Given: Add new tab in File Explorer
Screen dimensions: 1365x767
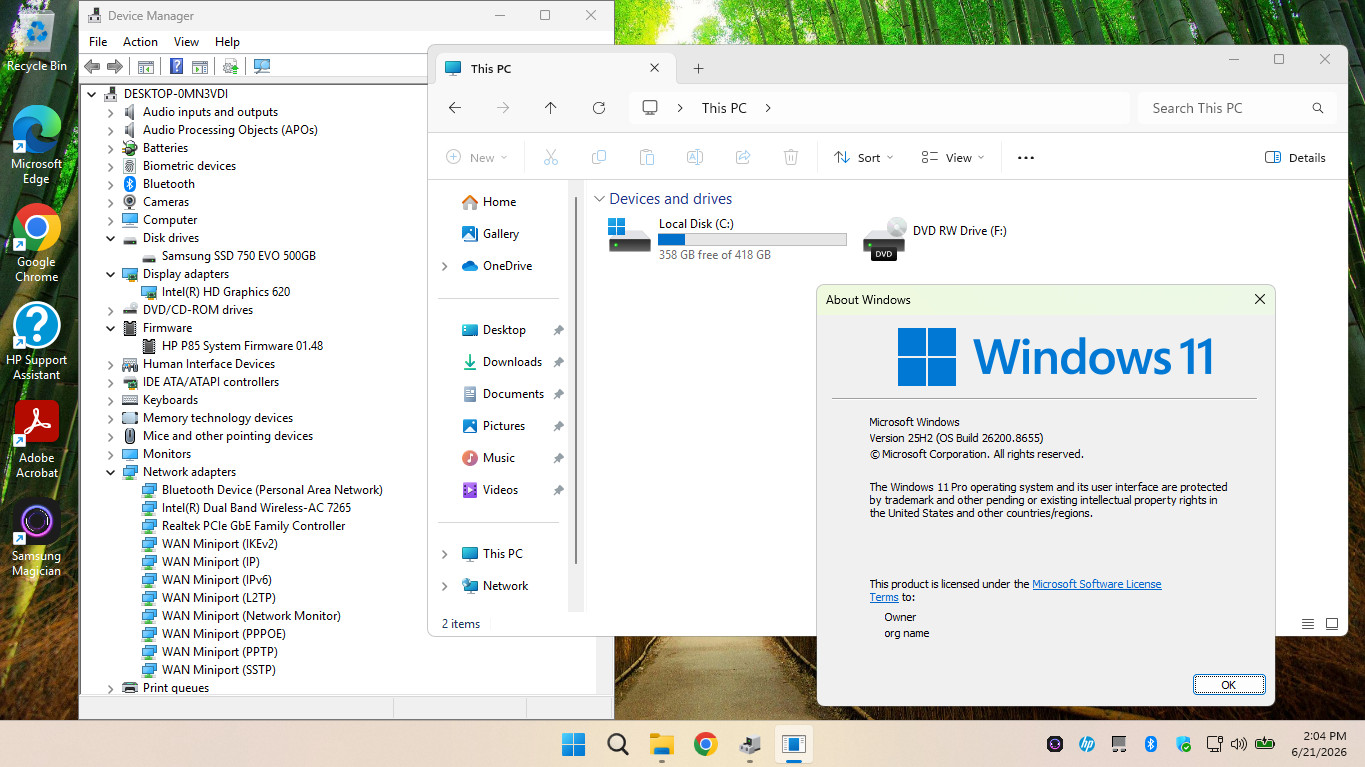Looking at the screenshot, I should 698,68.
